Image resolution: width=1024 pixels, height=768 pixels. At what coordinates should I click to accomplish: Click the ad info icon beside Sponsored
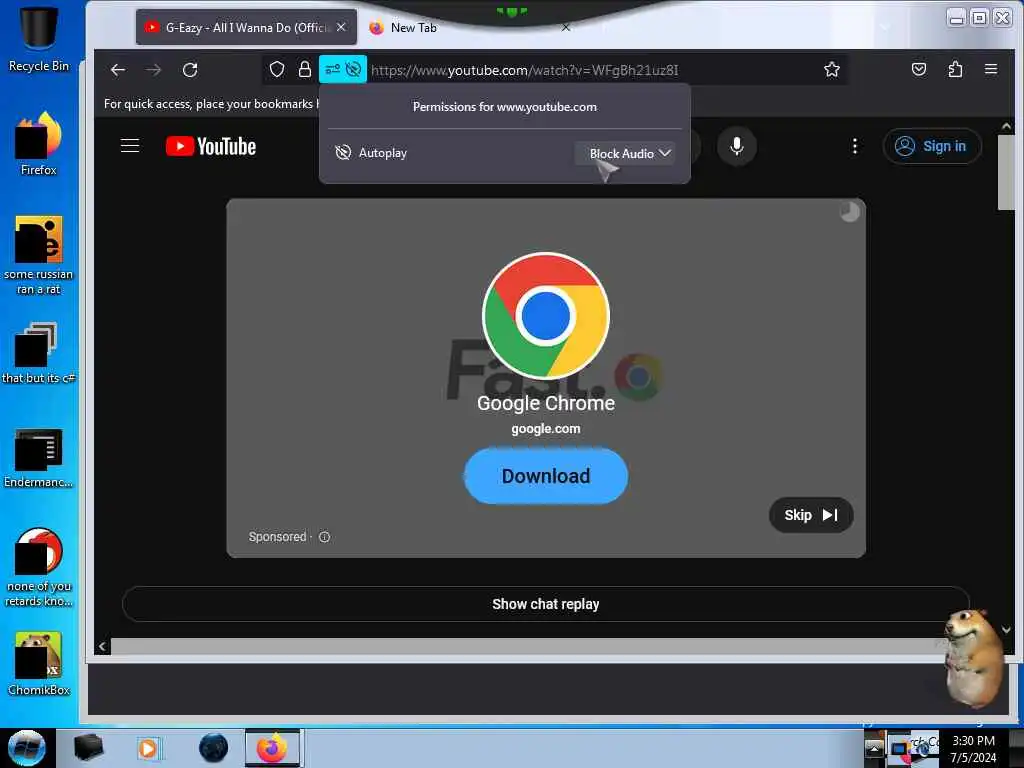325,537
